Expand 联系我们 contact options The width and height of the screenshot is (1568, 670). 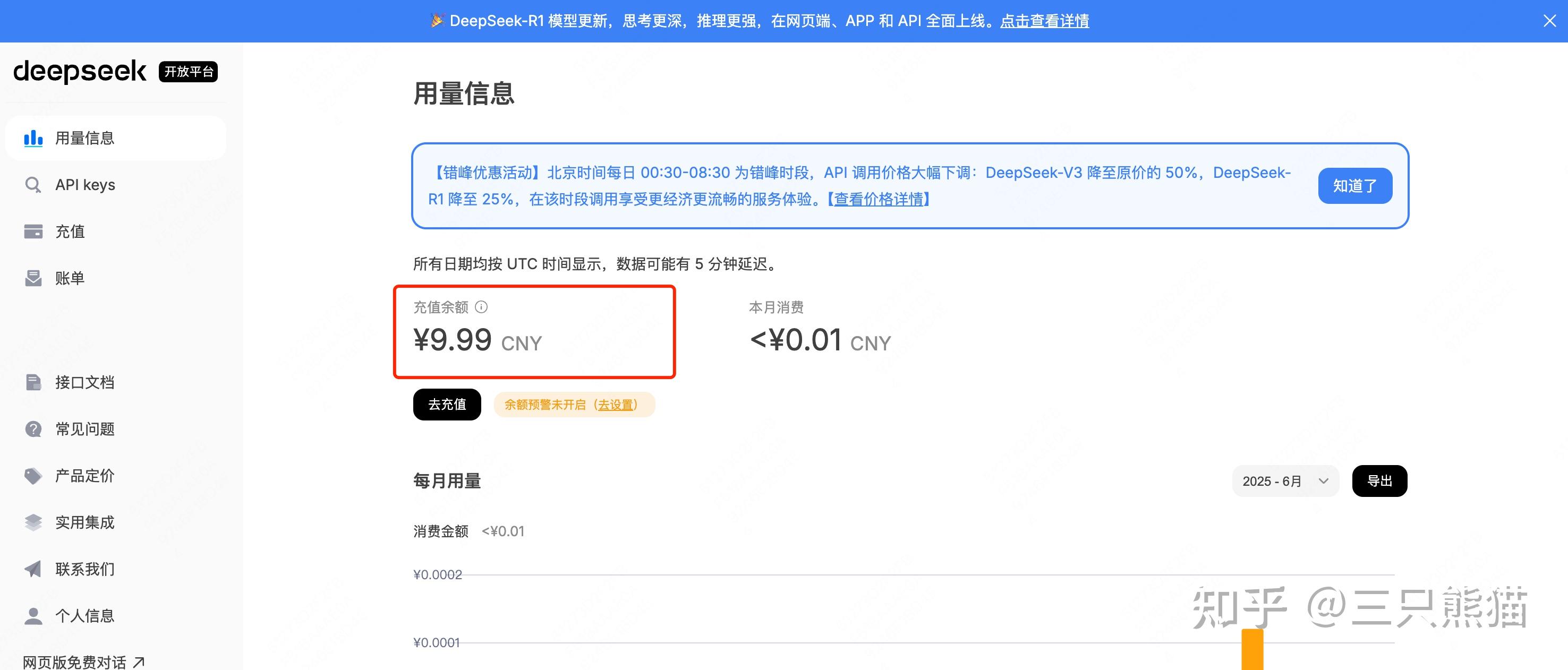84,569
